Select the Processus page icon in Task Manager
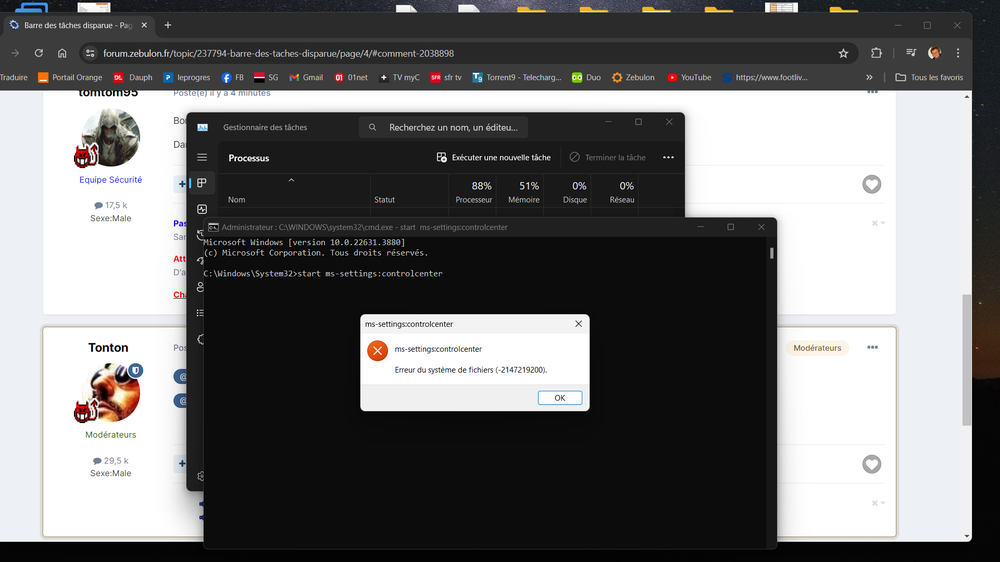 click(x=202, y=183)
